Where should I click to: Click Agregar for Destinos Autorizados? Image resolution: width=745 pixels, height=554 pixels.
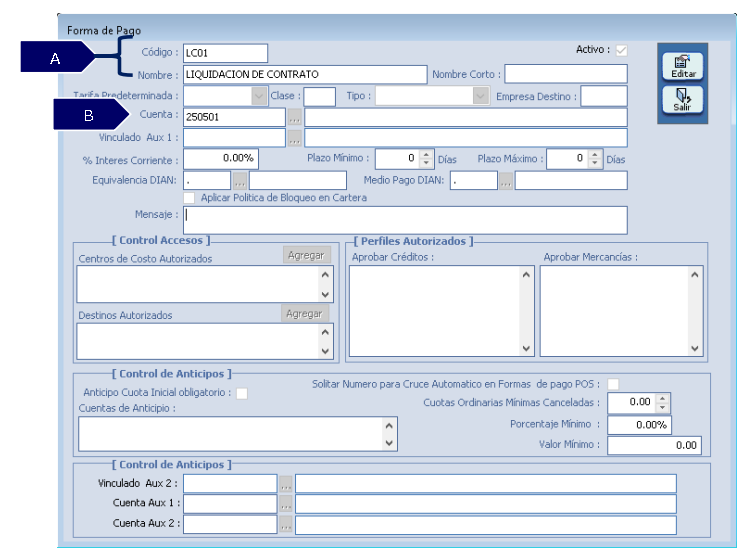click(x=305, y=314)
